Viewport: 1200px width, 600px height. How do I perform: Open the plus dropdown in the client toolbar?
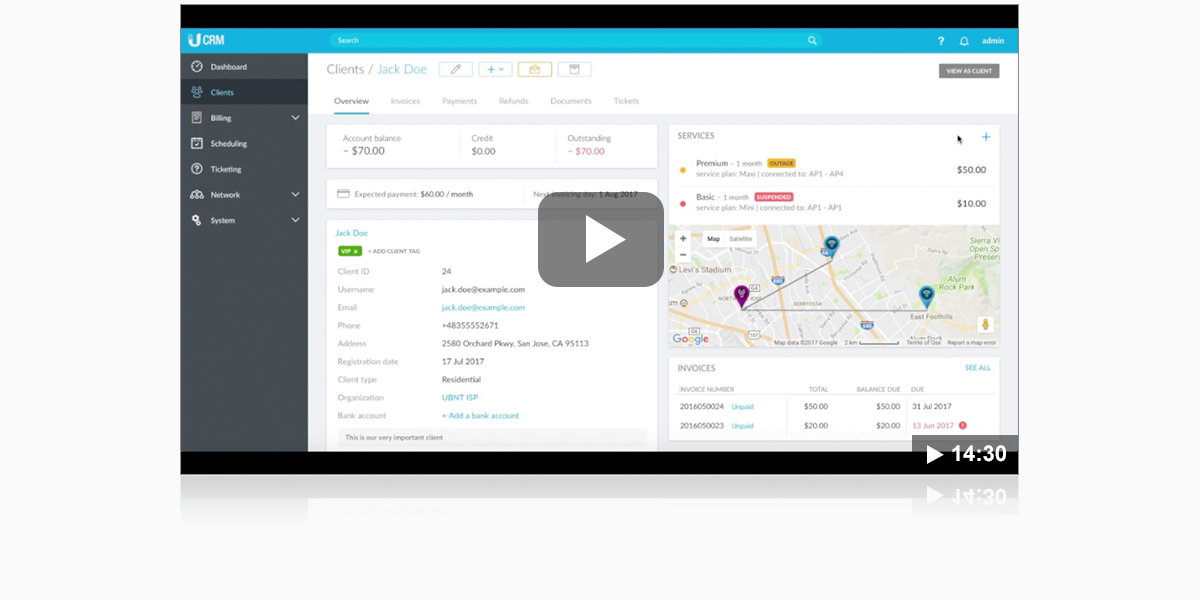click(494, 69)
